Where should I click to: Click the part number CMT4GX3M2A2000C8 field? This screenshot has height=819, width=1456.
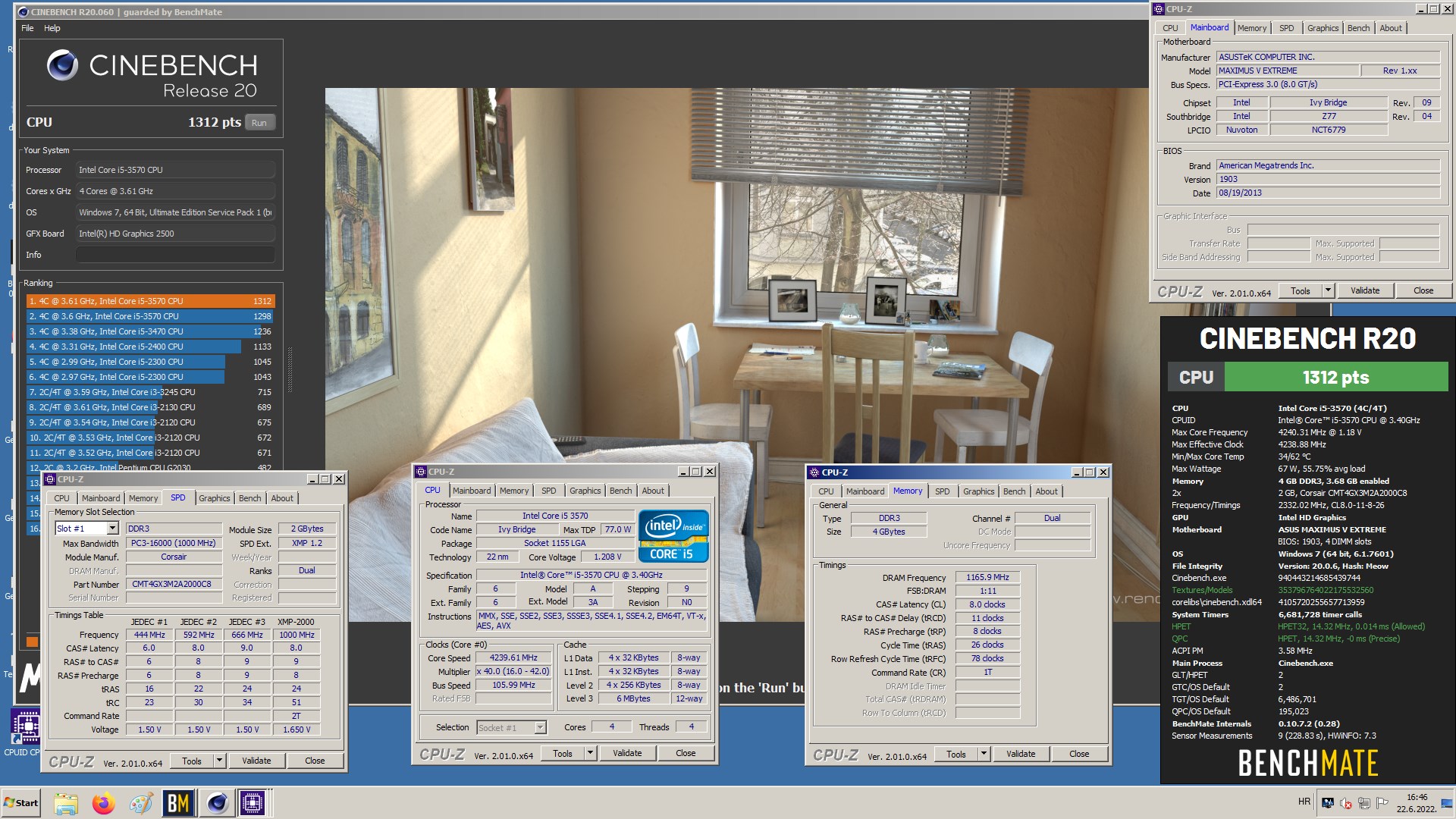click(x=172, y=585)
